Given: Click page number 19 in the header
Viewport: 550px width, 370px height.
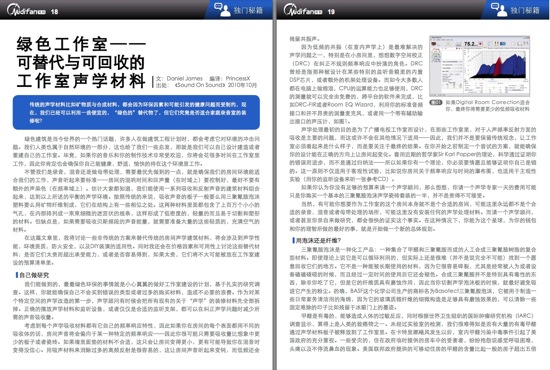Looking at the screenshot, I should point(331,12).
